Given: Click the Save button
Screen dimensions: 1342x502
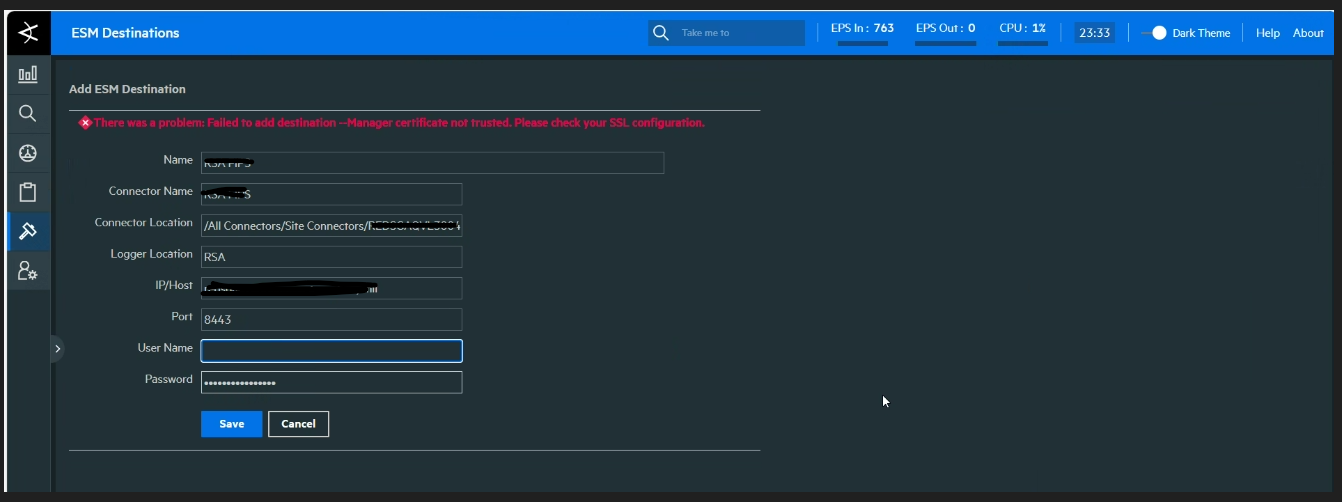Looking at the screenshot, I should [231, 424].
